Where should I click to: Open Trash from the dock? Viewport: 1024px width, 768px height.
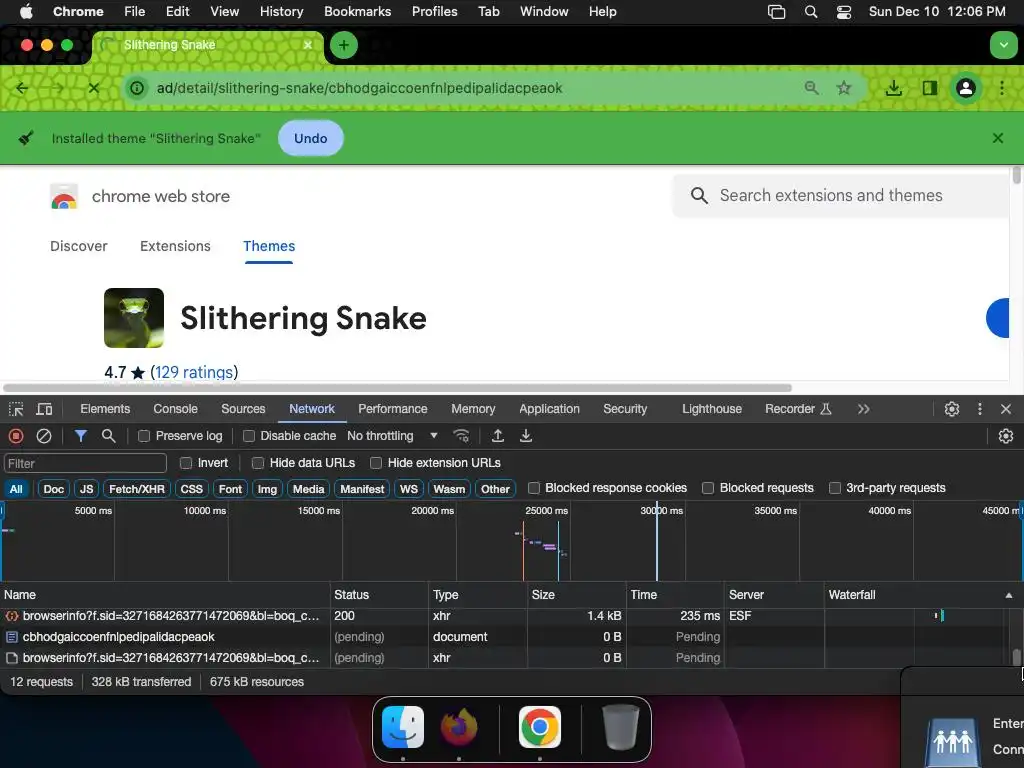(x=620, y=727)
